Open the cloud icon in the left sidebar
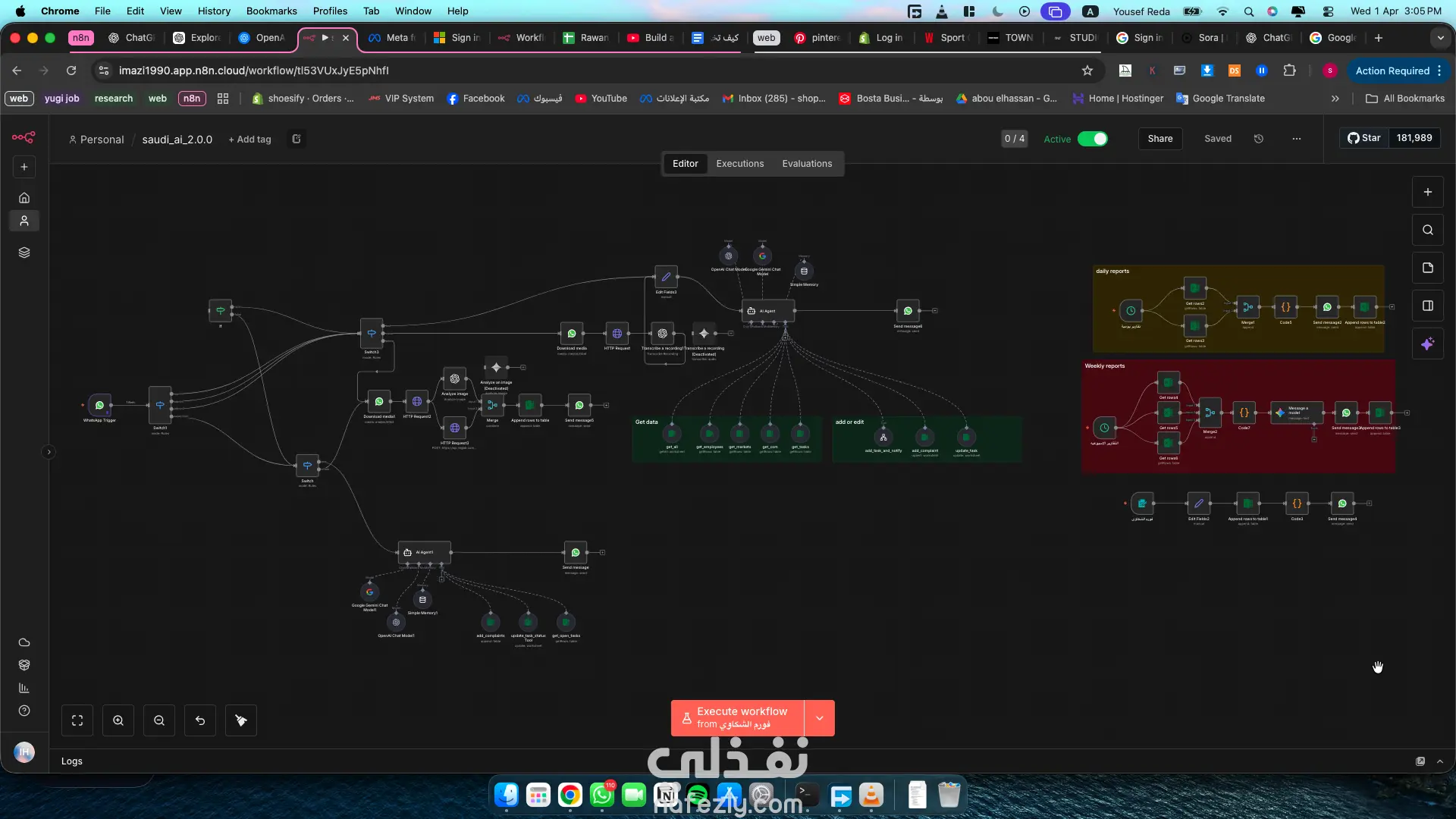This screenshot has height=819, width=1456. click(24, 642)
